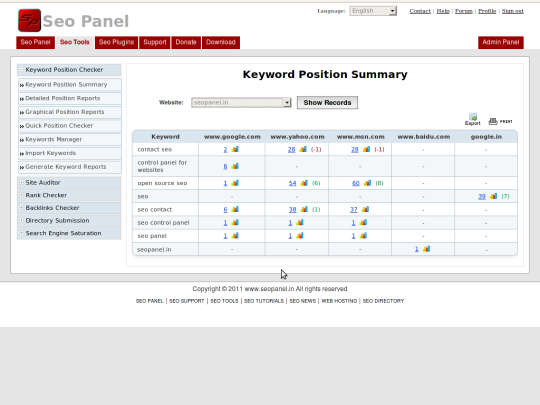Click the Show Records button
Image resolution: width=540 pixels, height=405 pixels.
coord(328,103)
